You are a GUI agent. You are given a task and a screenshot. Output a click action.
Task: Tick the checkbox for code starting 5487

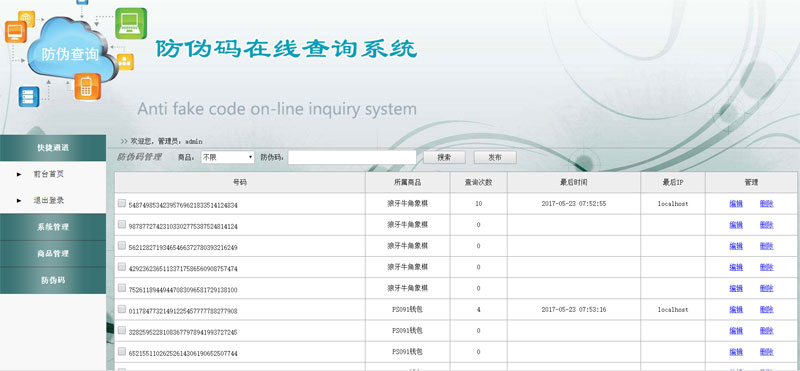pyautogui.click(x=122, y=203)
